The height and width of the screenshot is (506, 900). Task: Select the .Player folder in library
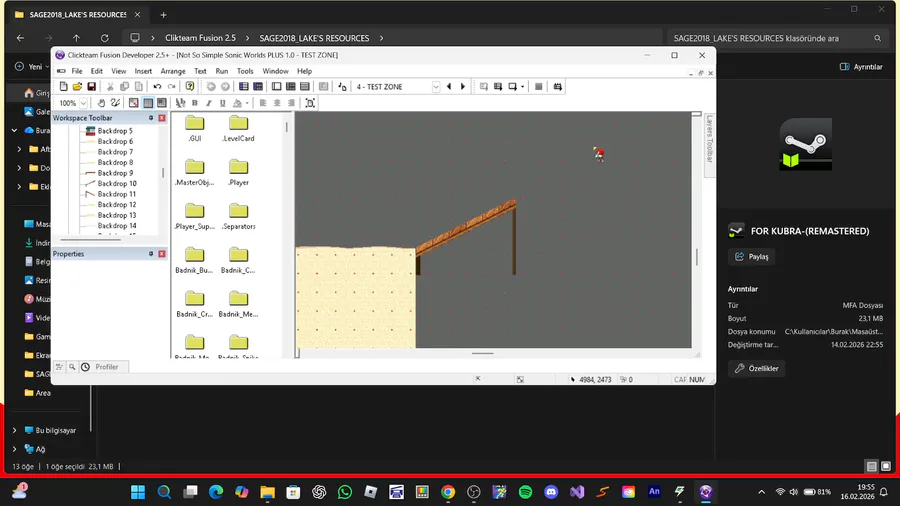(x=238, y=173)
